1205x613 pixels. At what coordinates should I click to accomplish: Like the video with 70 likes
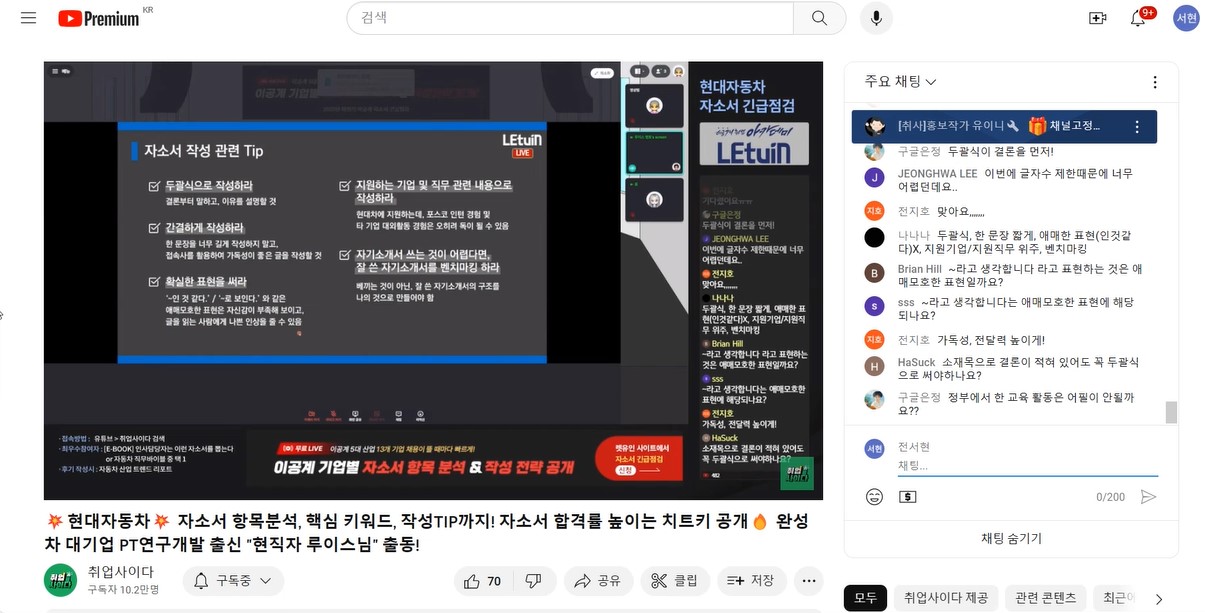click(x=483, y=581)
